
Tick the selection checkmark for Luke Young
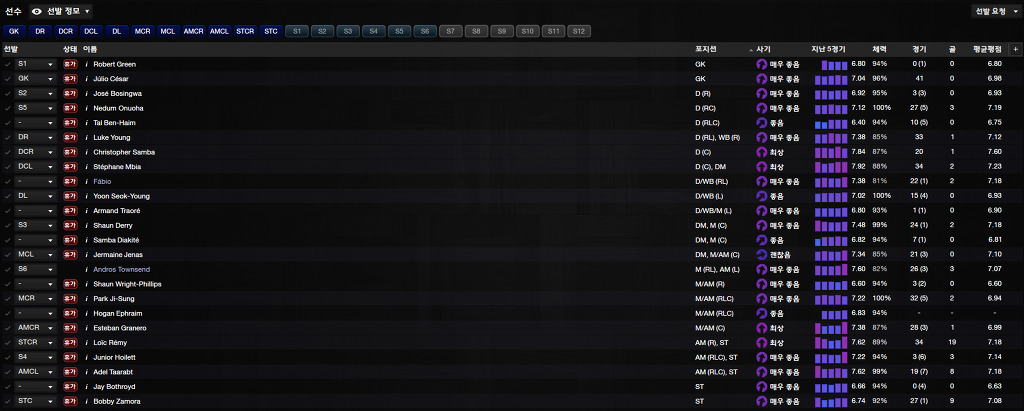point(8,137)
